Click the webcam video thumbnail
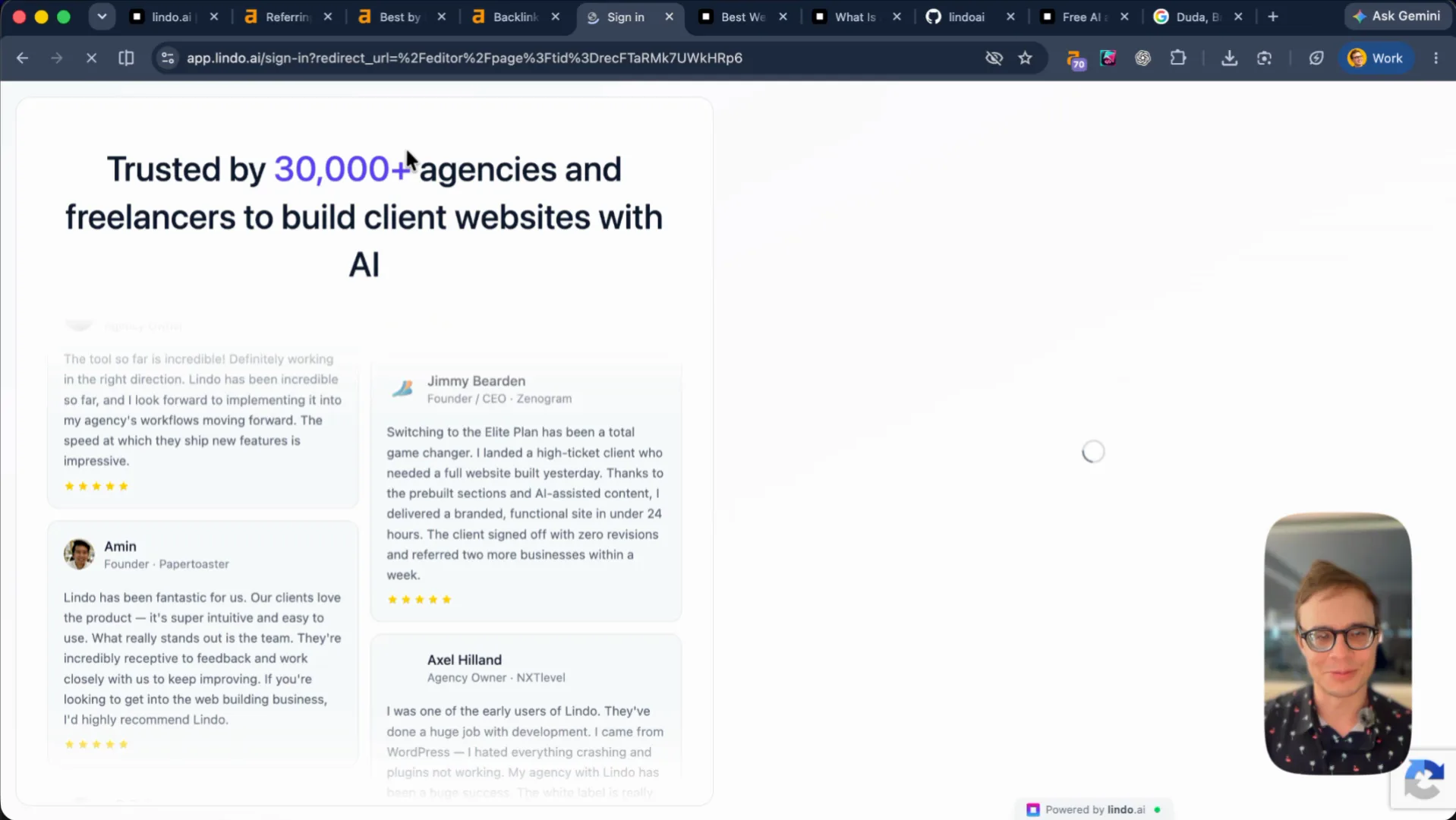Viewport: 1456px width, 820px height. pos(1338,644)
